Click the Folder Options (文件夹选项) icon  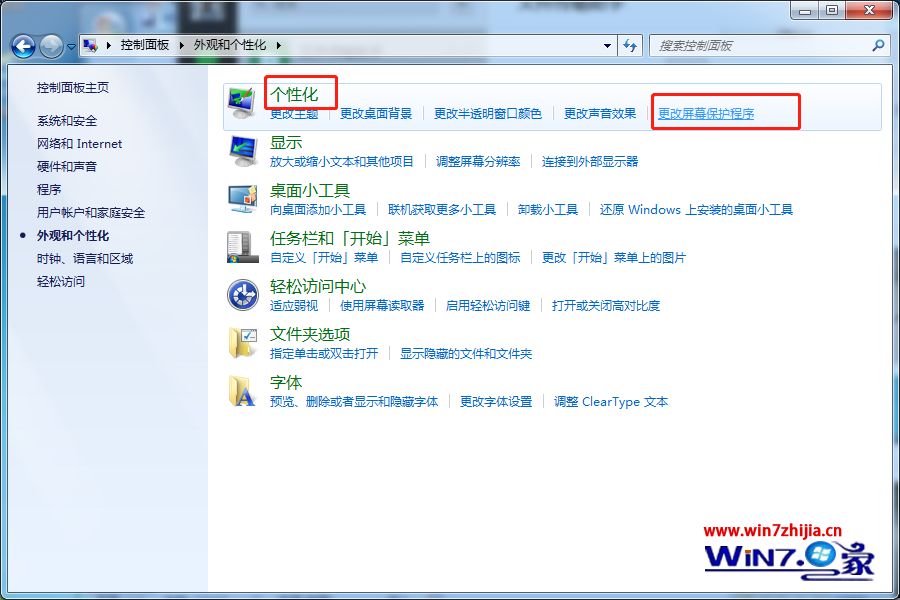coord(243,343)
